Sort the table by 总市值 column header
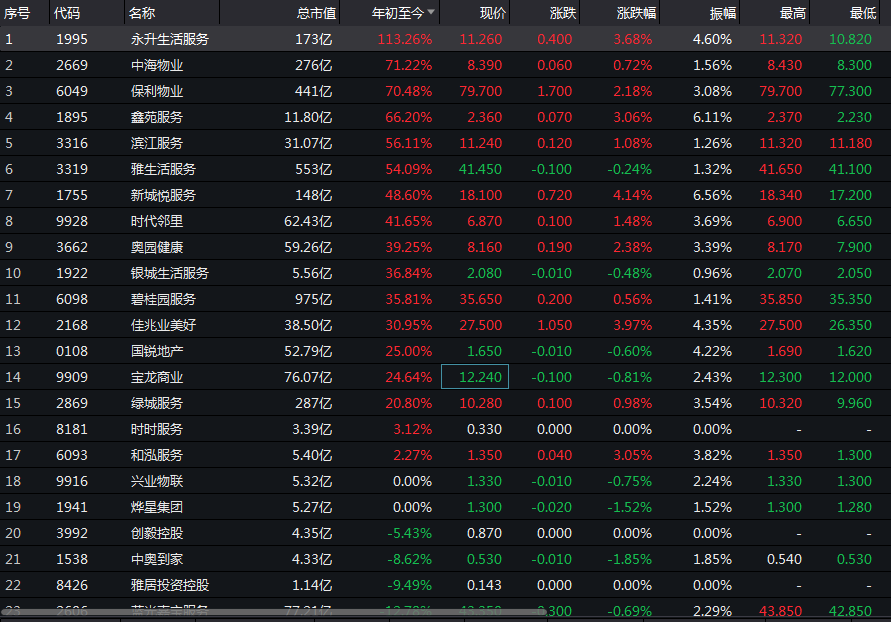891x622 pixels. click(316, 13)
